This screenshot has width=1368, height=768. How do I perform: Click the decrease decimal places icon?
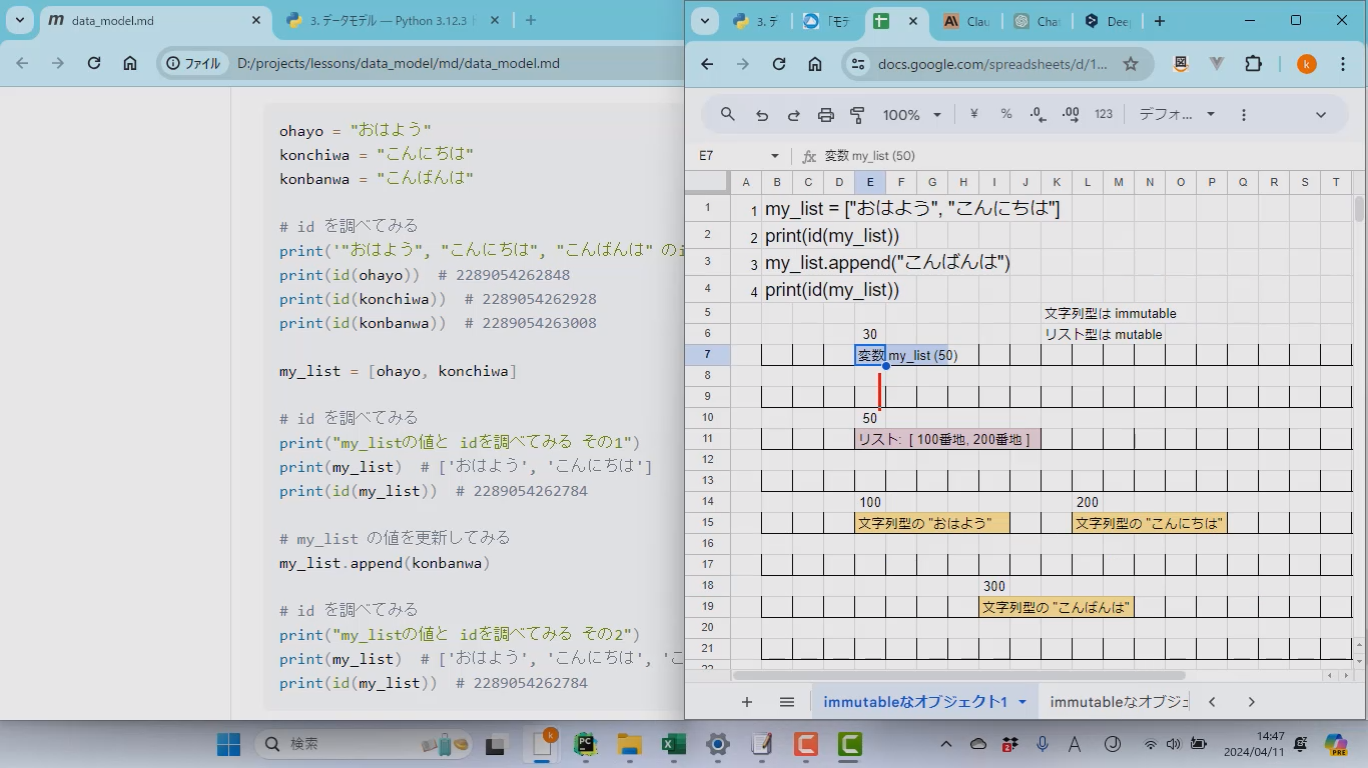click(x=1038, y=114)
